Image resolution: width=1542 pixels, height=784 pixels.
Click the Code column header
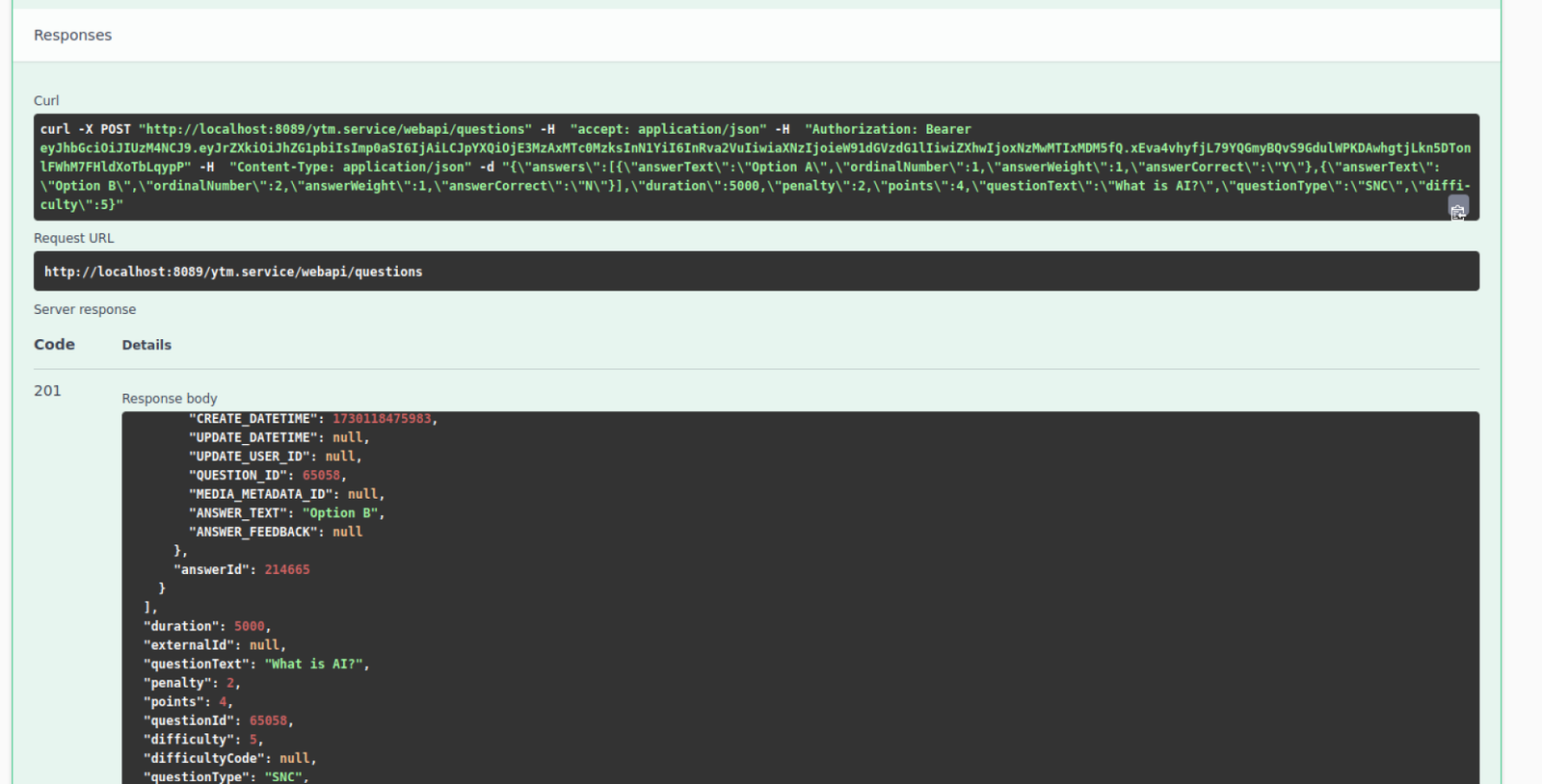(x=54, y=345)
